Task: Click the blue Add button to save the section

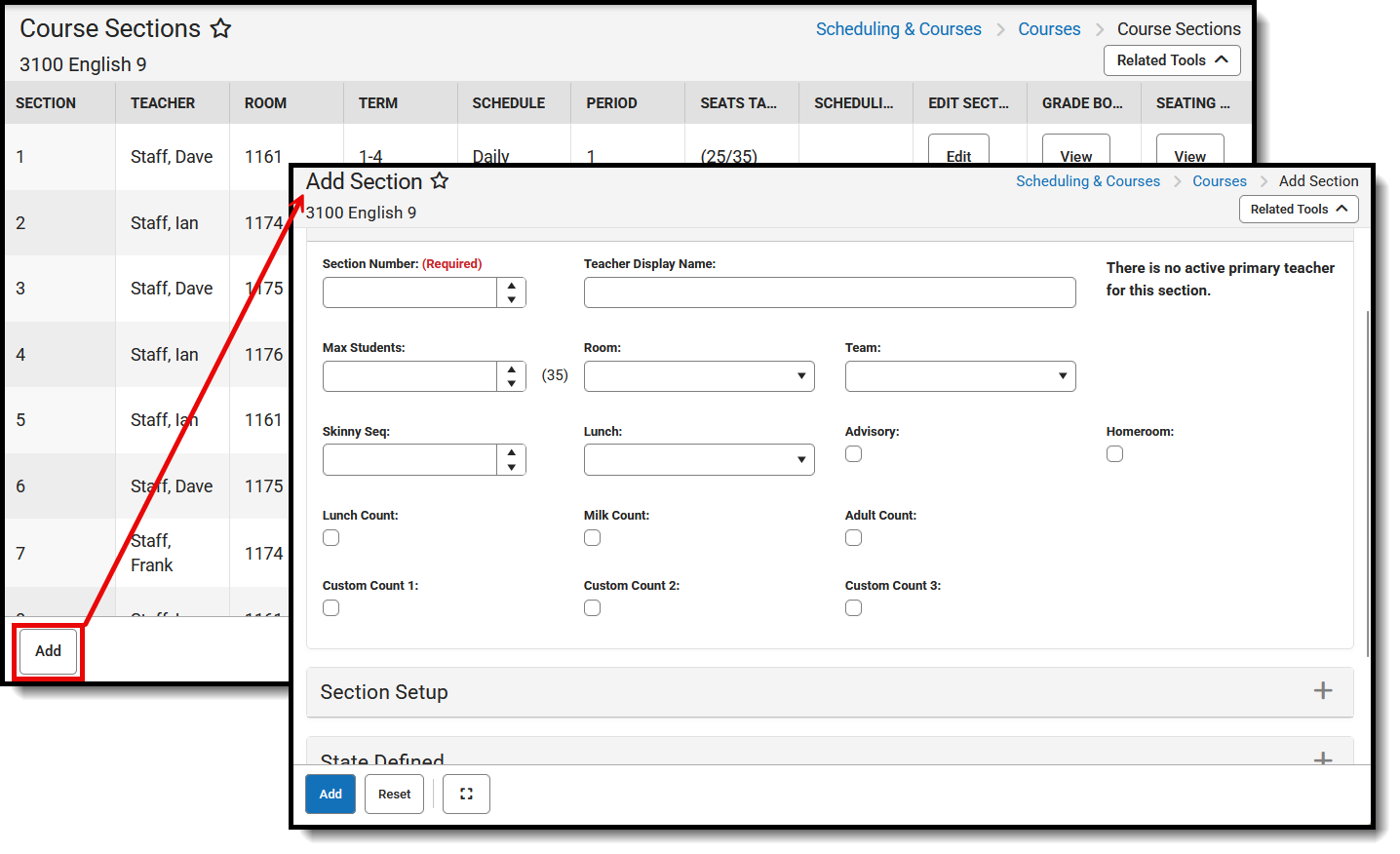Action: (x=330, y=794)
